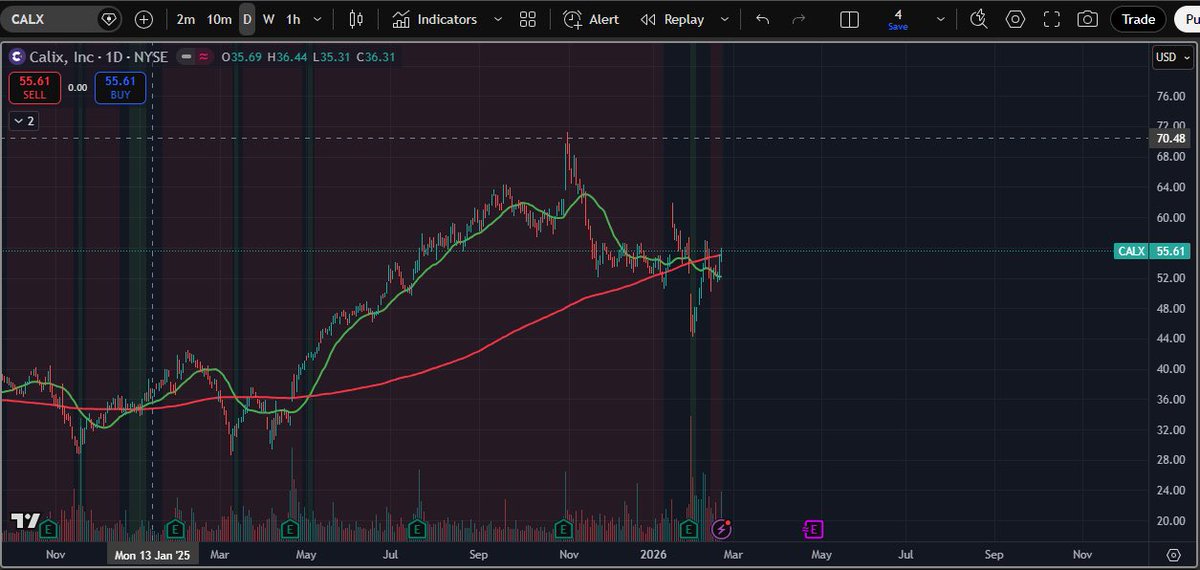Click the 76.00 price axis label
This screenshot has height=570, width=1200.
coord(1170,96)
